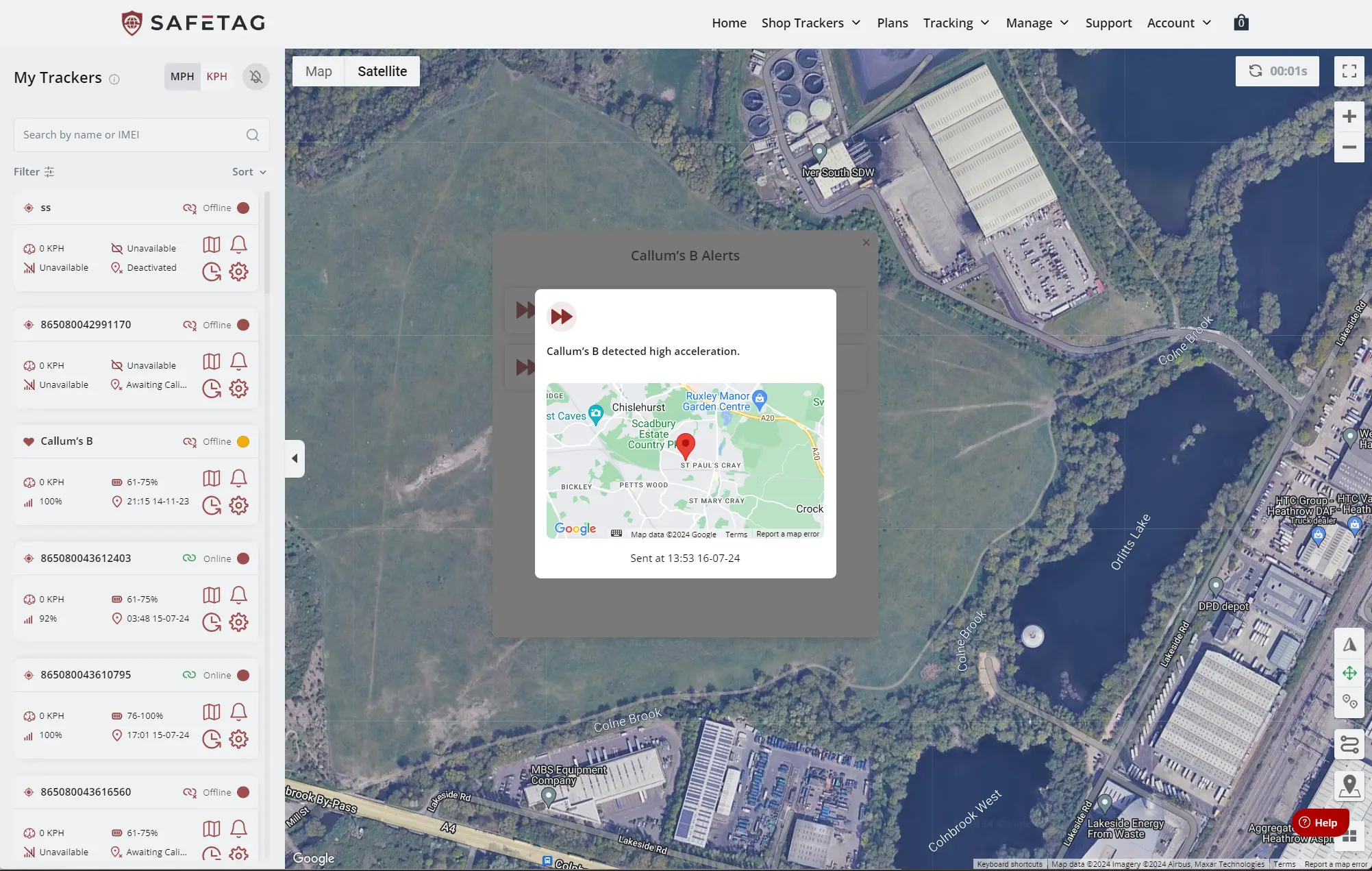Switch speed units to MPH
This screenshot has height=871, width=1372.
182,76
